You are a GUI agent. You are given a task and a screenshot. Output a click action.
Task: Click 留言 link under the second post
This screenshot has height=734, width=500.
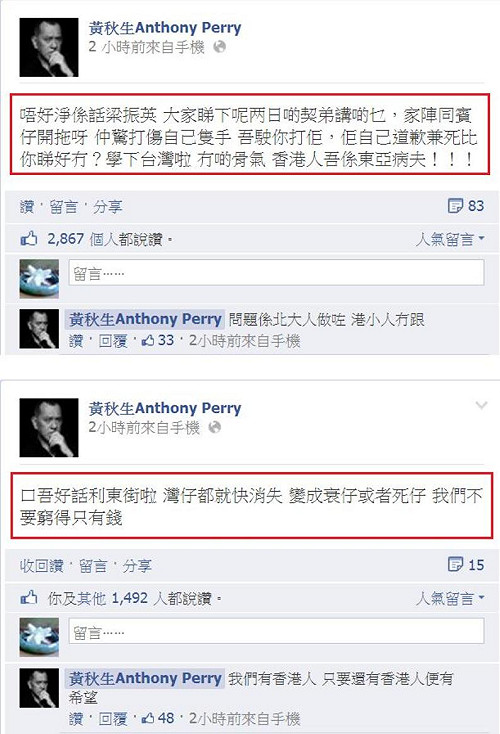pos(93,566)
